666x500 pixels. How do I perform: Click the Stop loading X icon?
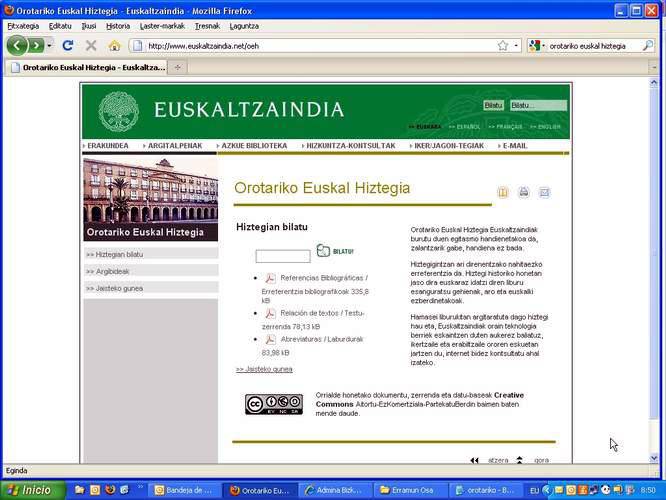[91, 45]
